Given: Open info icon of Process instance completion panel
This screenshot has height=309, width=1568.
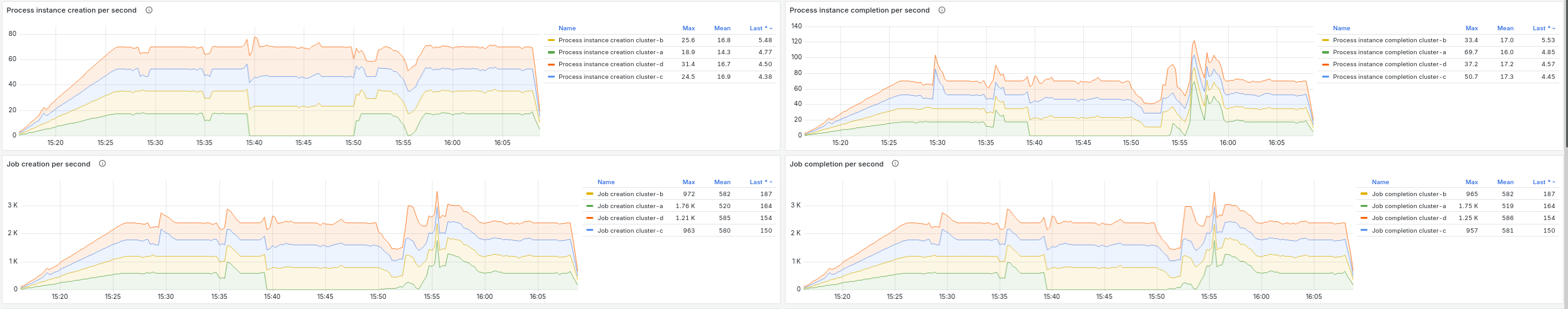Looking at the screenshot, I should click(942, 10).
